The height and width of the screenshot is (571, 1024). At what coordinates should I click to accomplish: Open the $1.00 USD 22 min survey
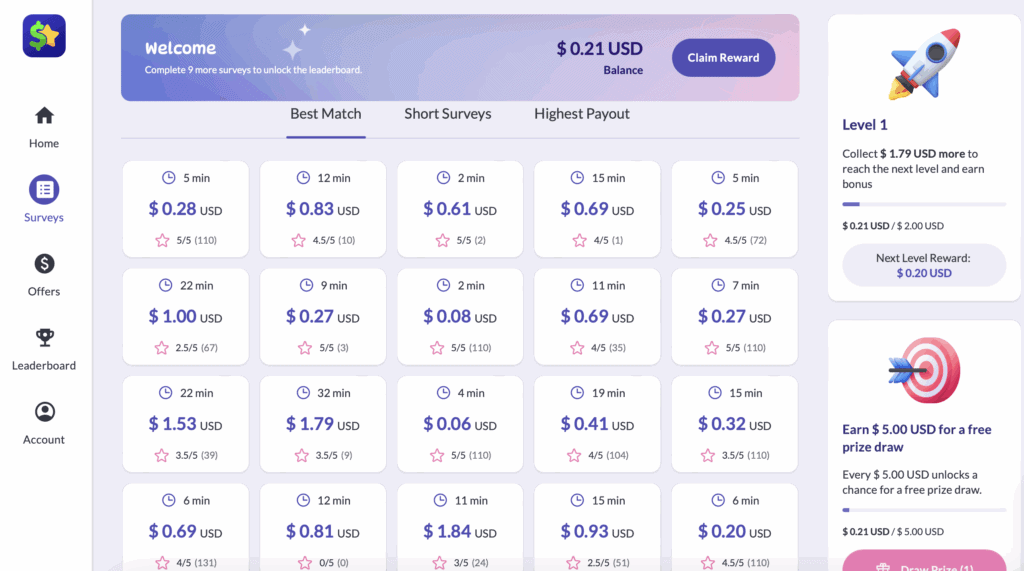click(x=186, y=316)
